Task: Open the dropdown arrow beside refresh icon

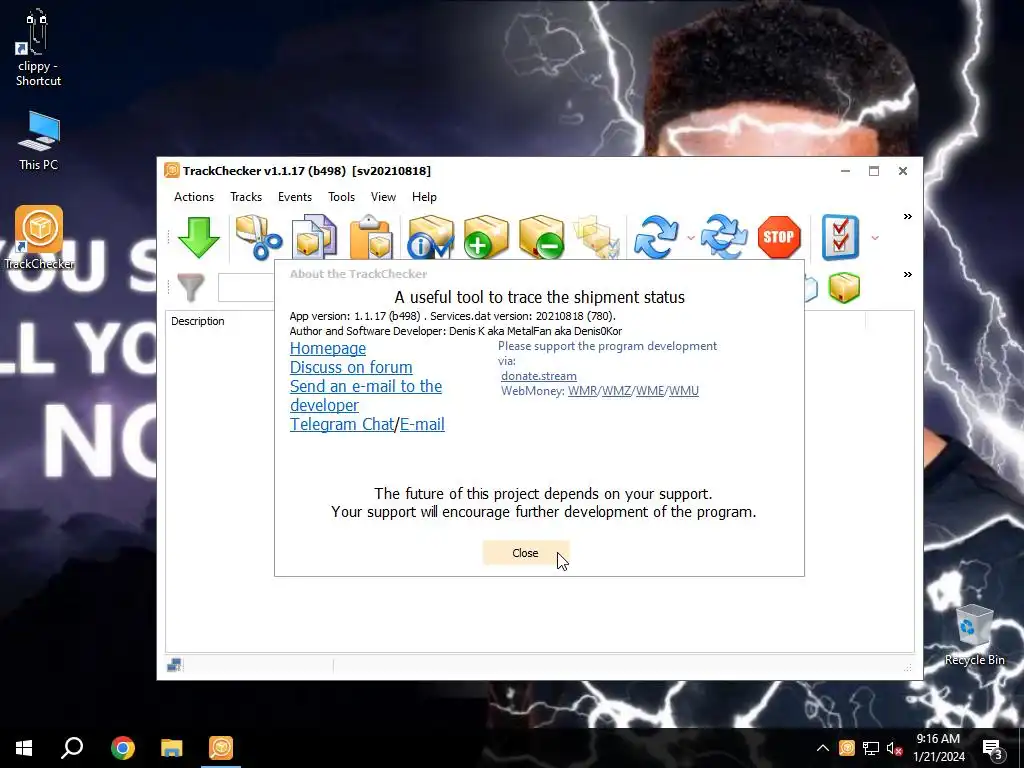Action: [691, 238]
